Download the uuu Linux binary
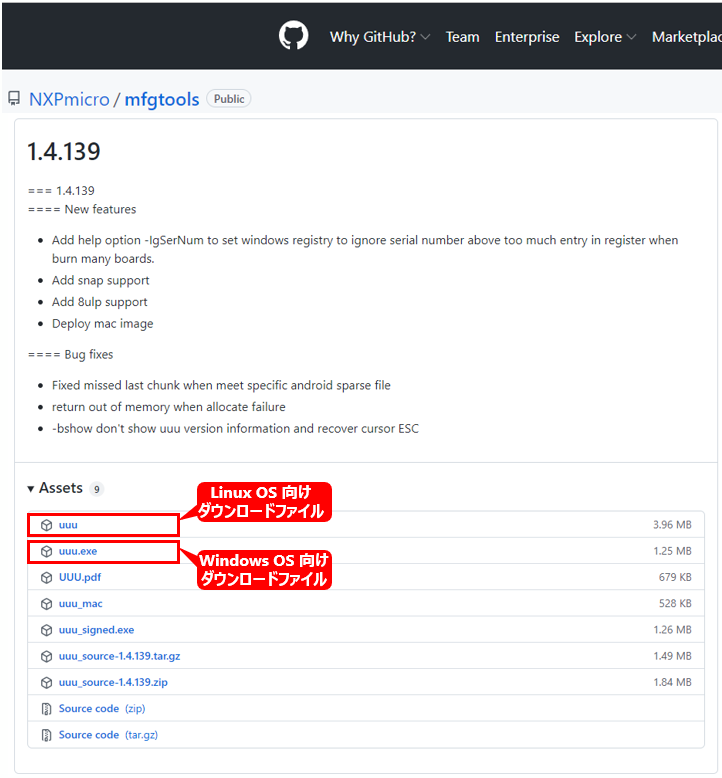The height and width of the screenshot is (778, 722). point(68,525)
